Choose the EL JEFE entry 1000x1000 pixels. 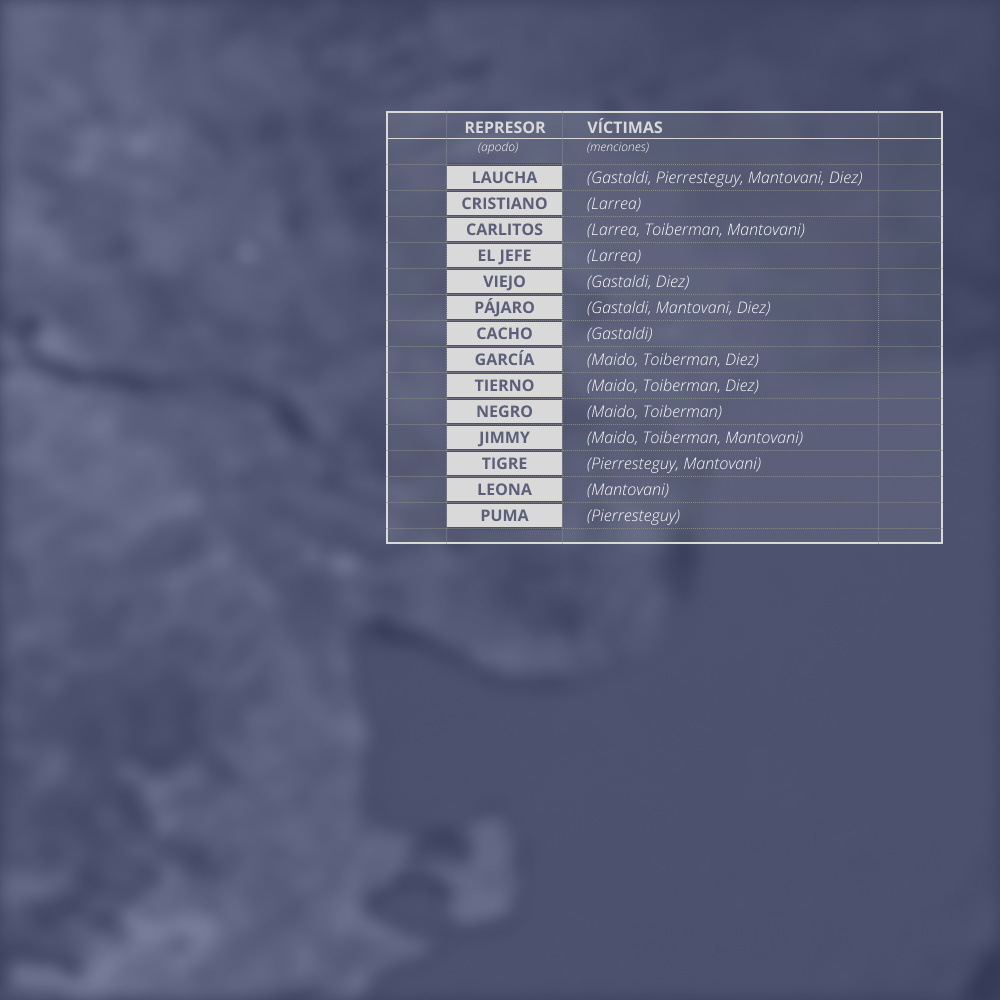point(504,256)
